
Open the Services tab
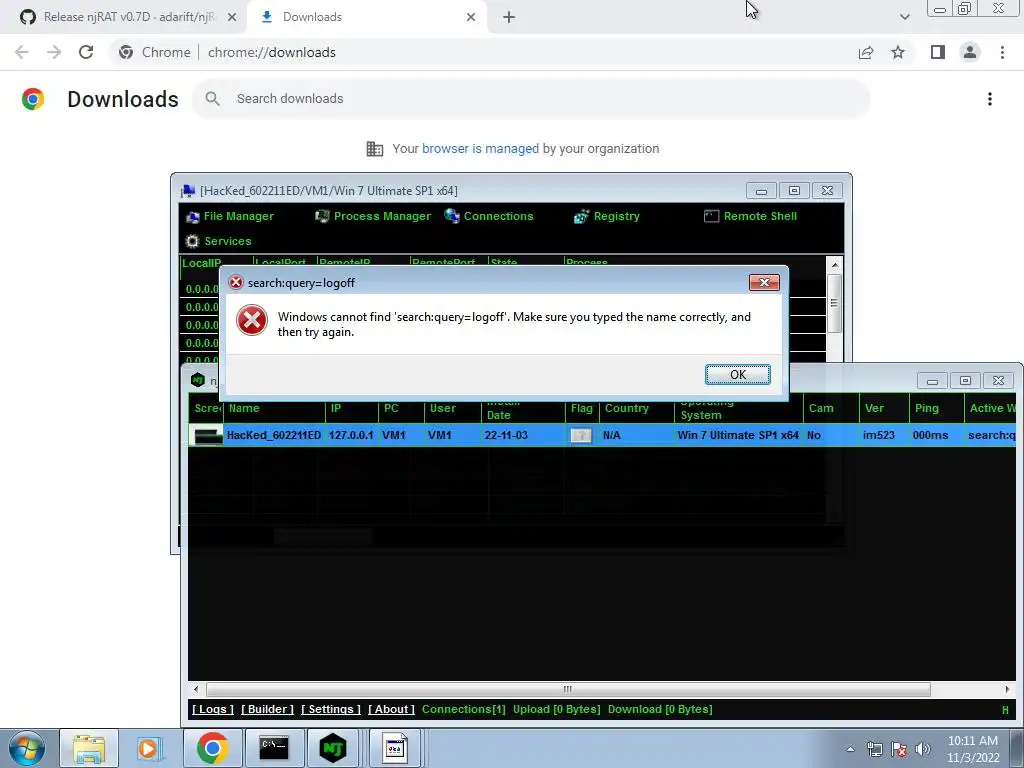click(218, 241)
